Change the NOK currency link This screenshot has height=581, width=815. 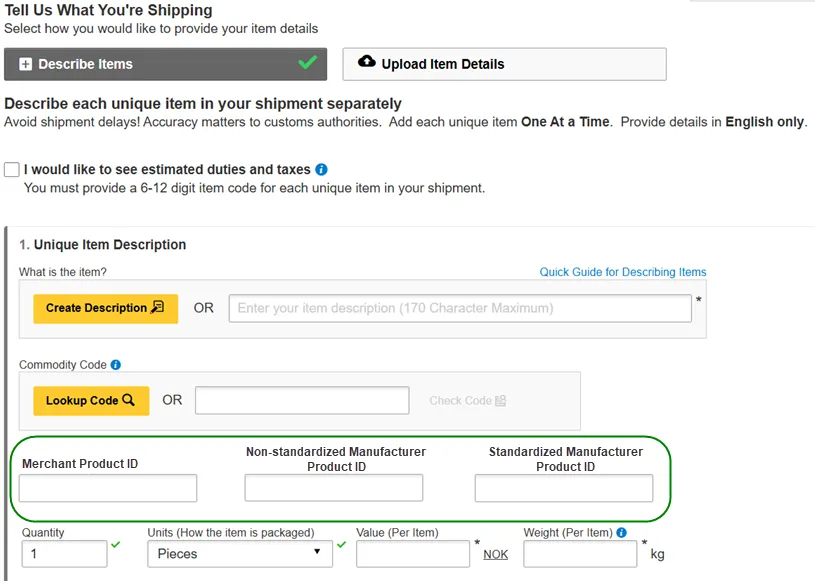[x=495, y=554]
